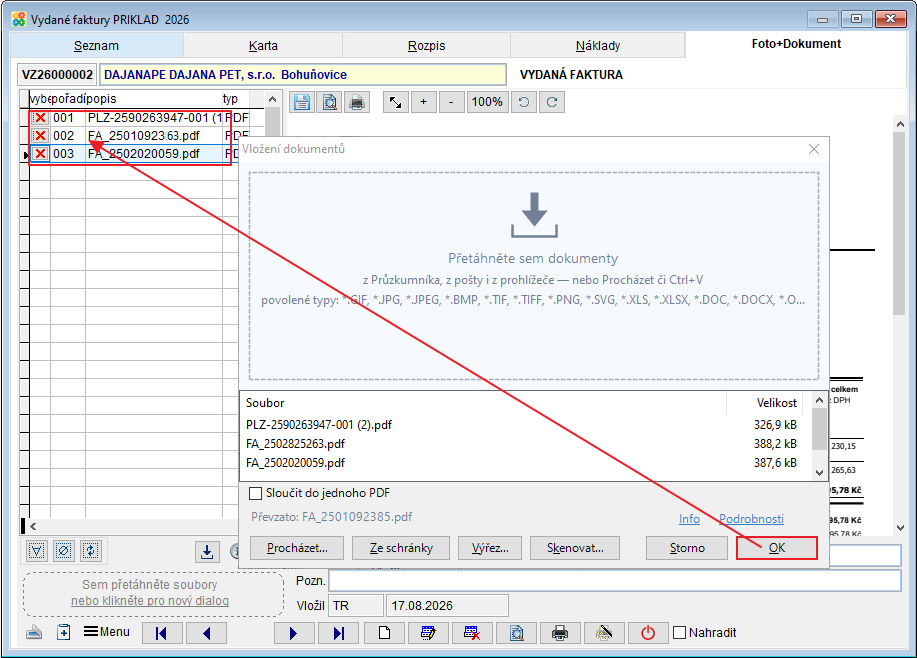Open the Náklady tab
Screen dimensions: 917x658
click(598, 46)
